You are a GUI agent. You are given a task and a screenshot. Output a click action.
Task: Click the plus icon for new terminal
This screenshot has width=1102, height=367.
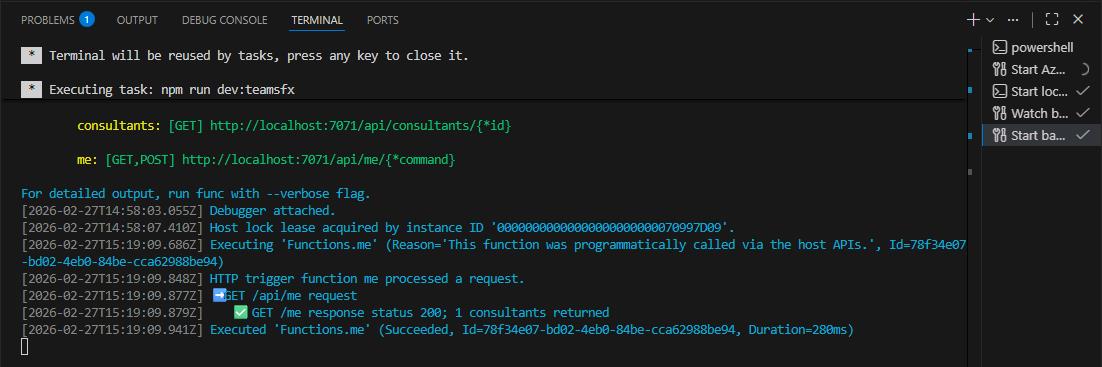click(973, 20)
